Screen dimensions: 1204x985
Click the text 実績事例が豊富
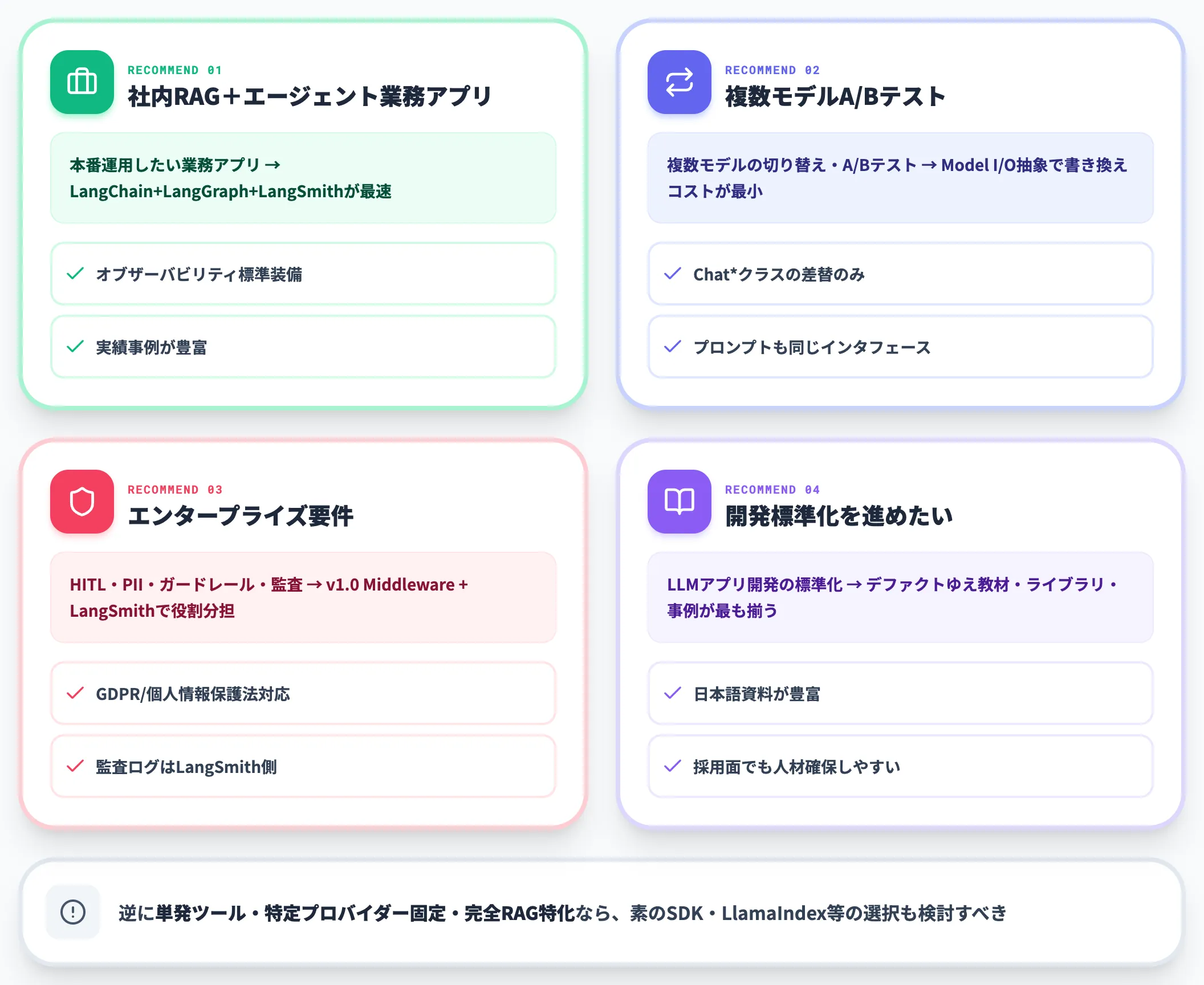(151, 347)
